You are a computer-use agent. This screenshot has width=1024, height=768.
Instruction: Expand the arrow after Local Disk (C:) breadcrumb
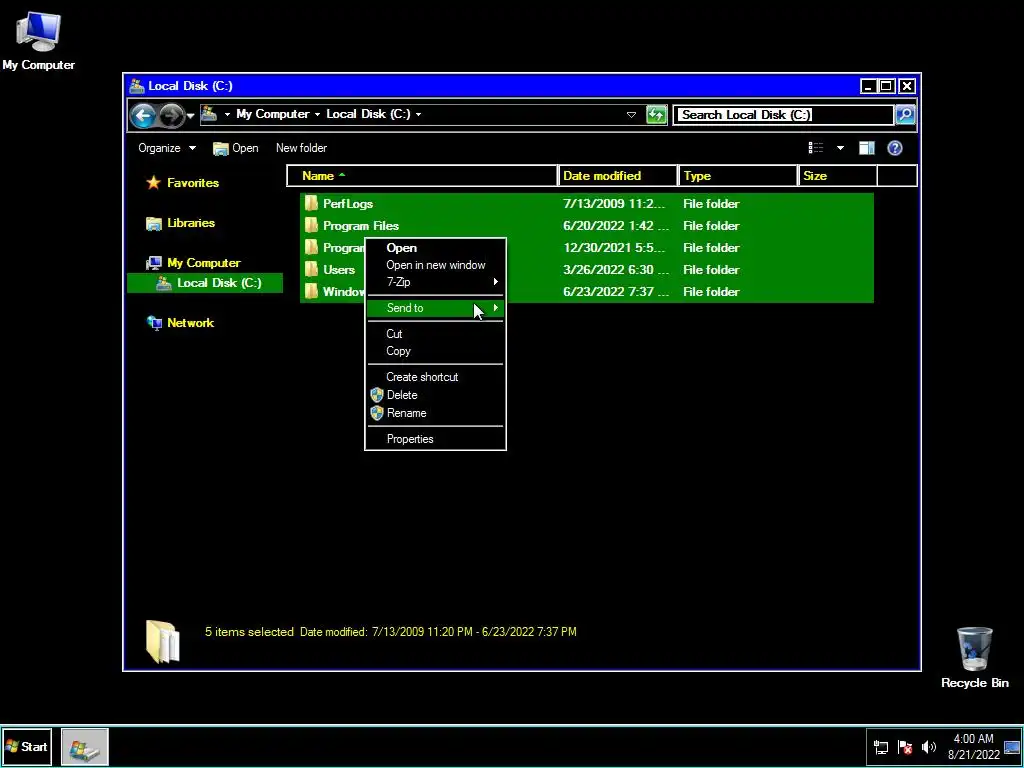(x=419, y=114)
